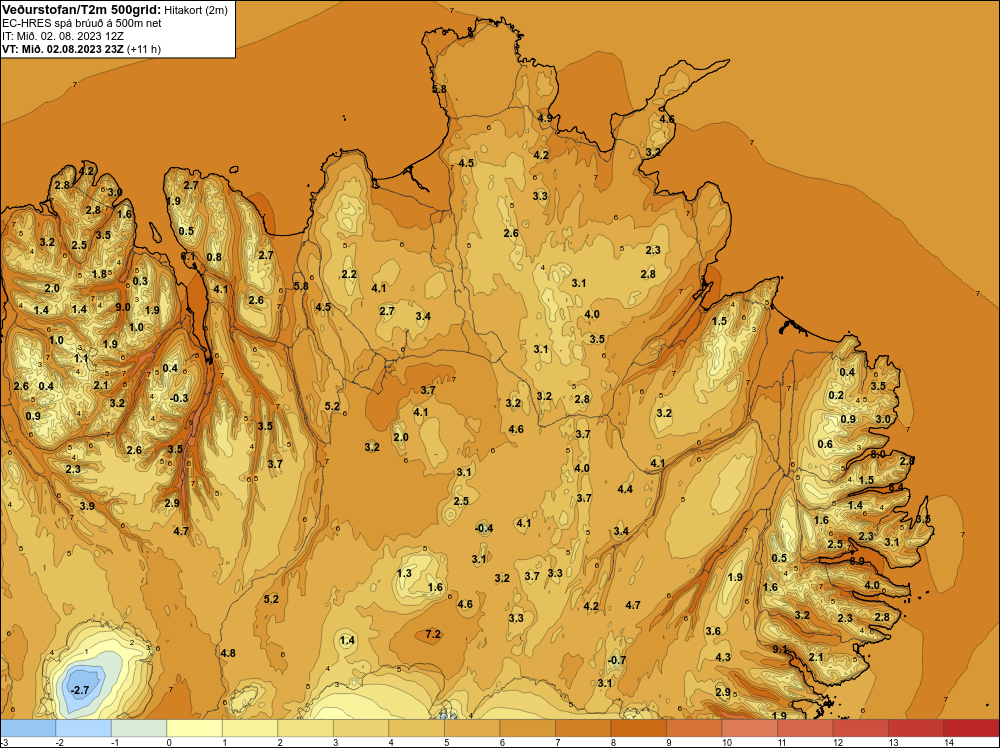Click the light blue swatch between -3 and -2
1000x748 pixels.
pyautogui.click(x=28, y=728)
